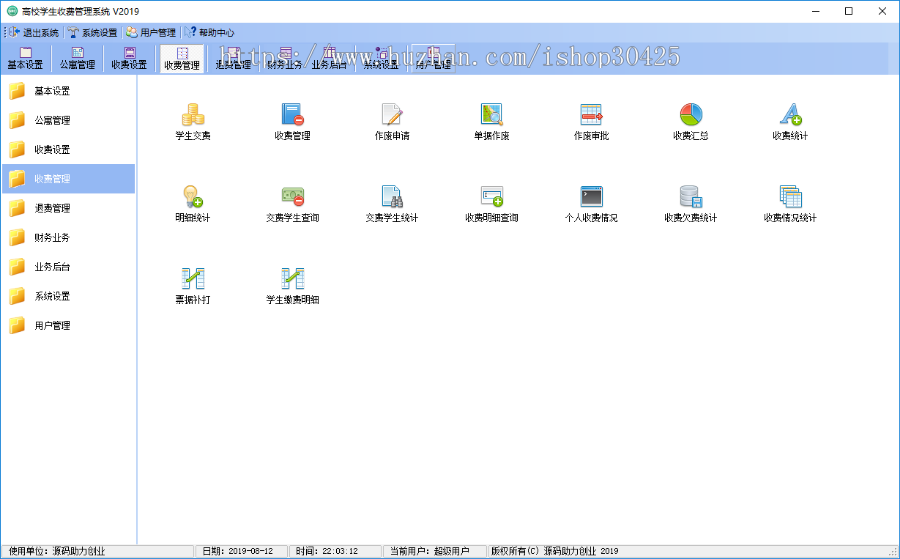The image size is (900, 559).
Task: Select 业务后台 folder in sidebar
Action: (68, 266)
